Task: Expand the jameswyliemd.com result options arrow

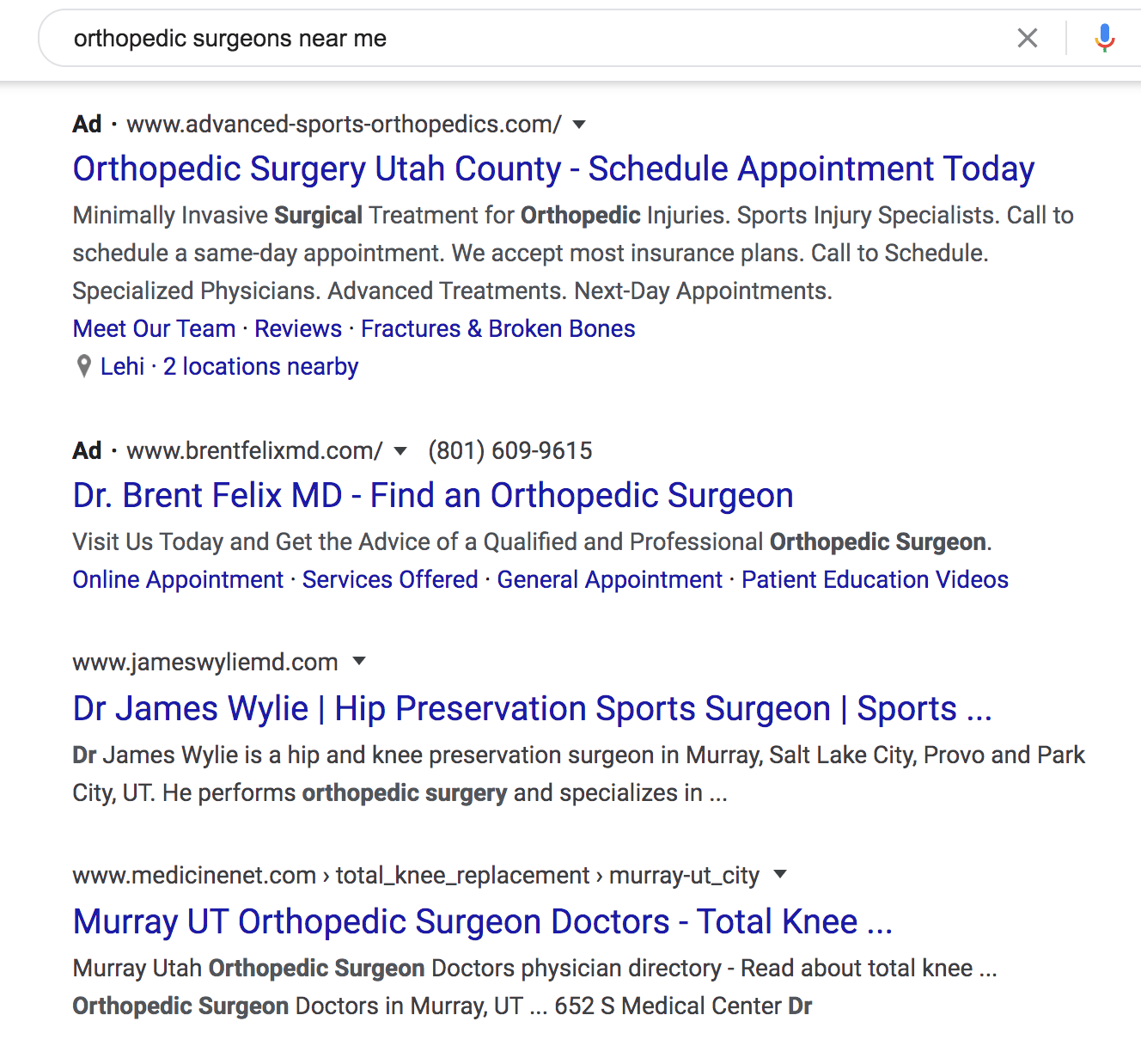Action: tap(359, 662)
